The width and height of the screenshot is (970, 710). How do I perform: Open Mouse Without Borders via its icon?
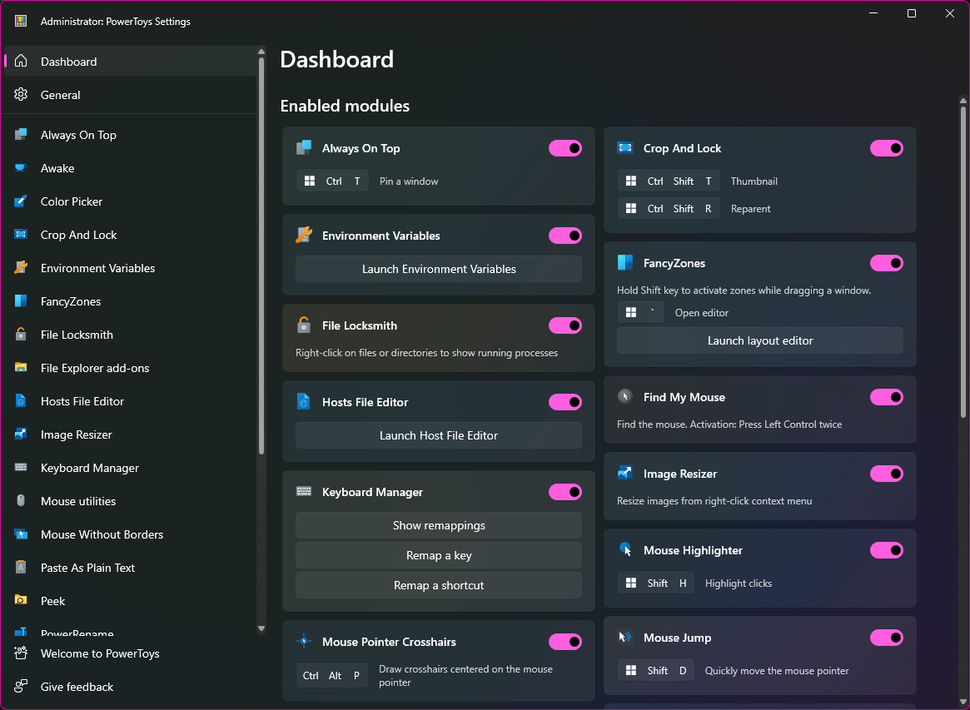coord(22,534)
